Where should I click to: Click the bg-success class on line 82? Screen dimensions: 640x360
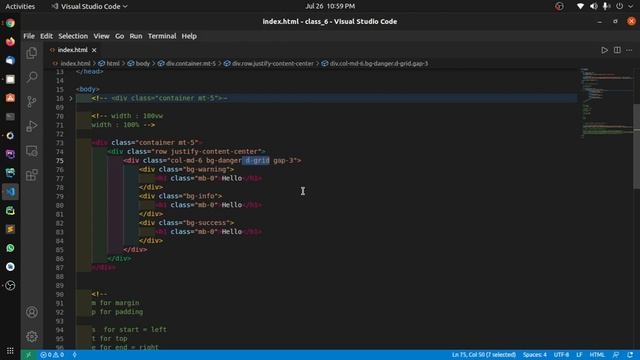click(x=207, y=223)
